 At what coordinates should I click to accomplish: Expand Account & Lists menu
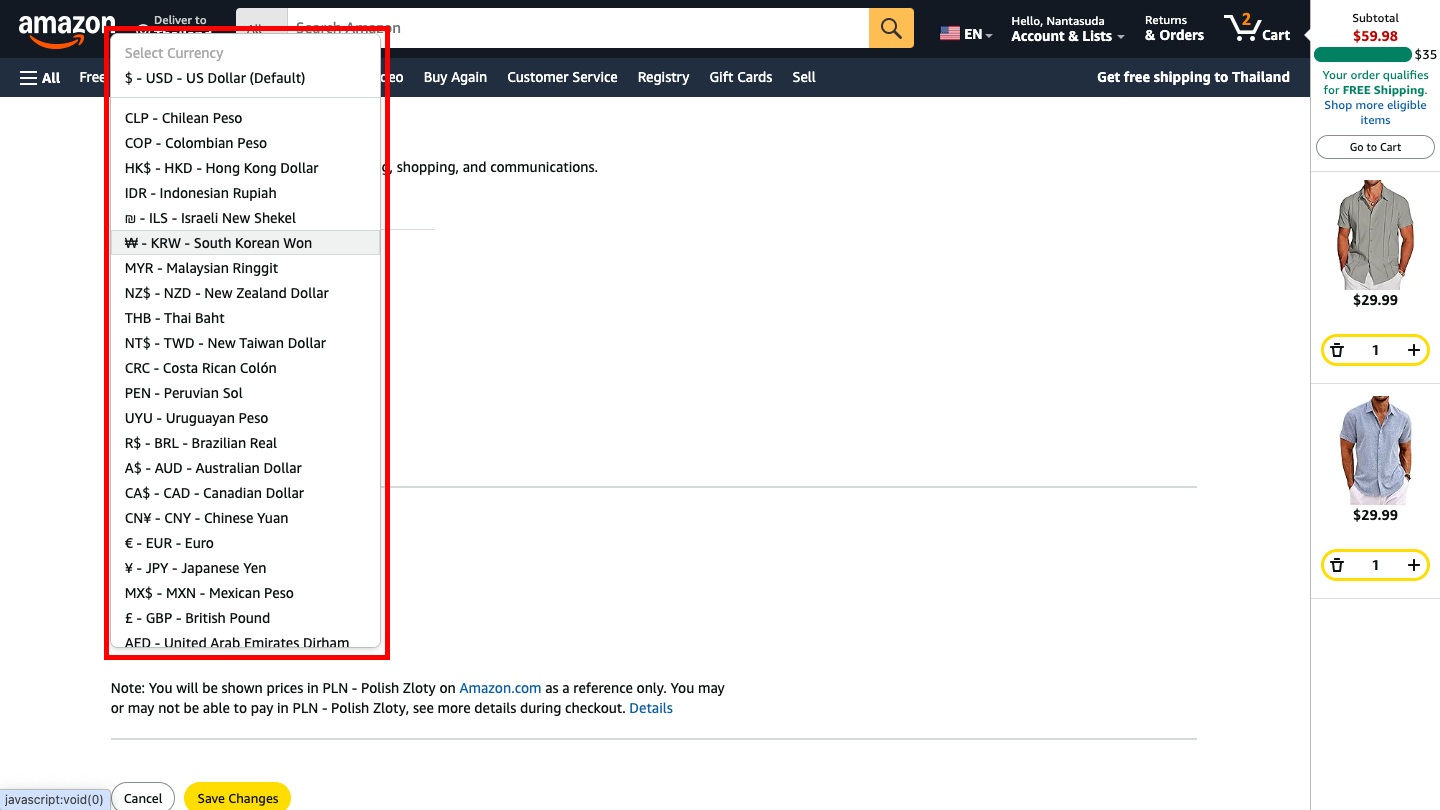pyautogui.click(x=1067, y=29)
